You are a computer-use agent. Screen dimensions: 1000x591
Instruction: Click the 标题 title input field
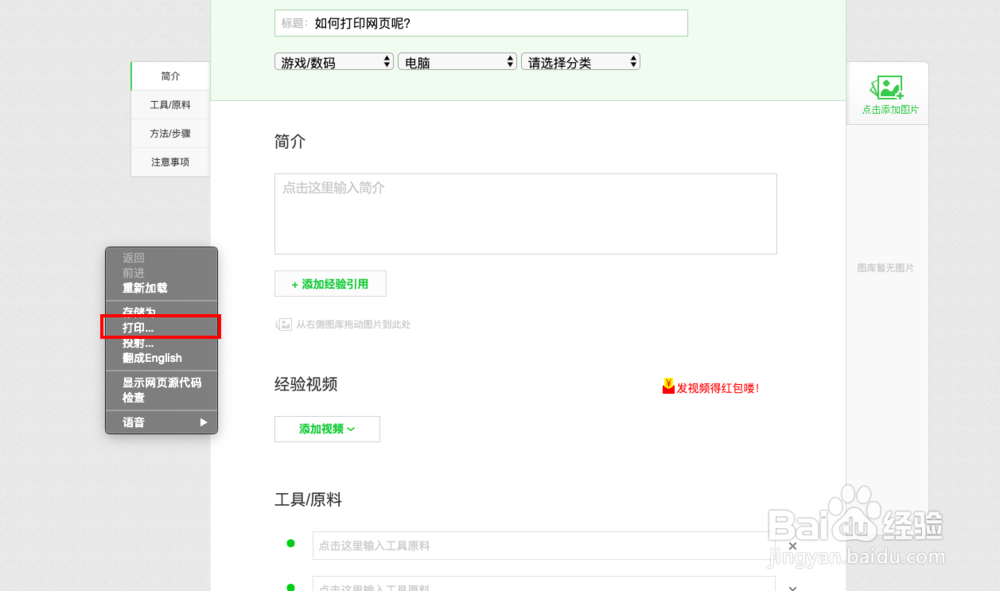(x=480, y=22)
